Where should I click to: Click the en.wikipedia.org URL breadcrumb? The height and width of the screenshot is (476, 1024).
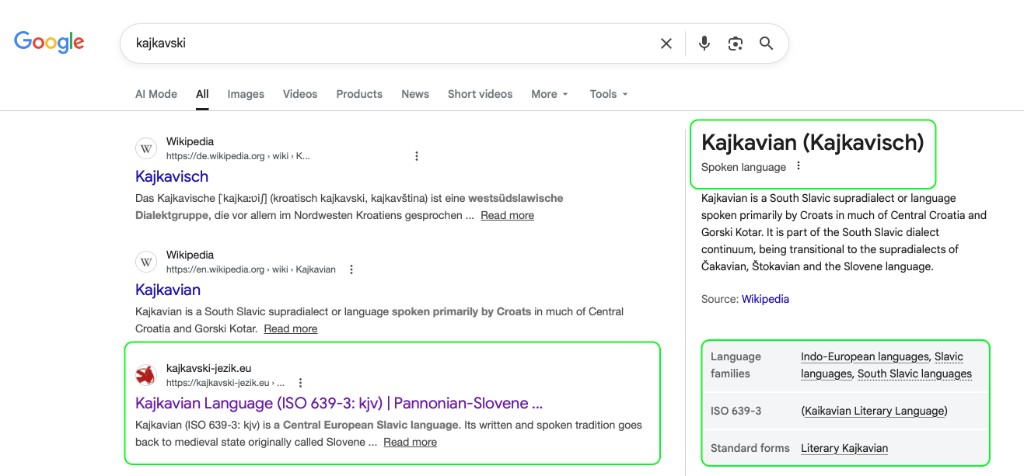251,269
